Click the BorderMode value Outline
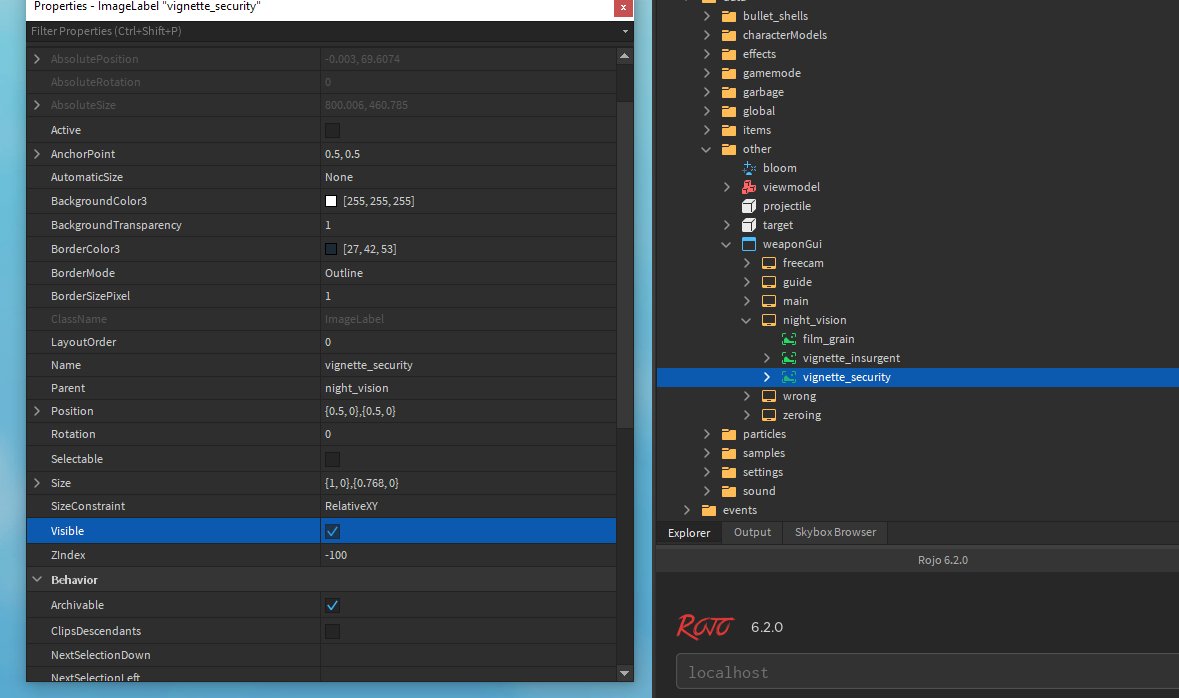 point(344,273)
